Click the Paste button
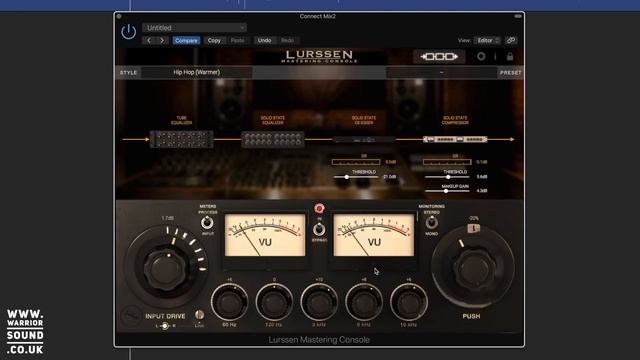 click(x=238, y=40)
